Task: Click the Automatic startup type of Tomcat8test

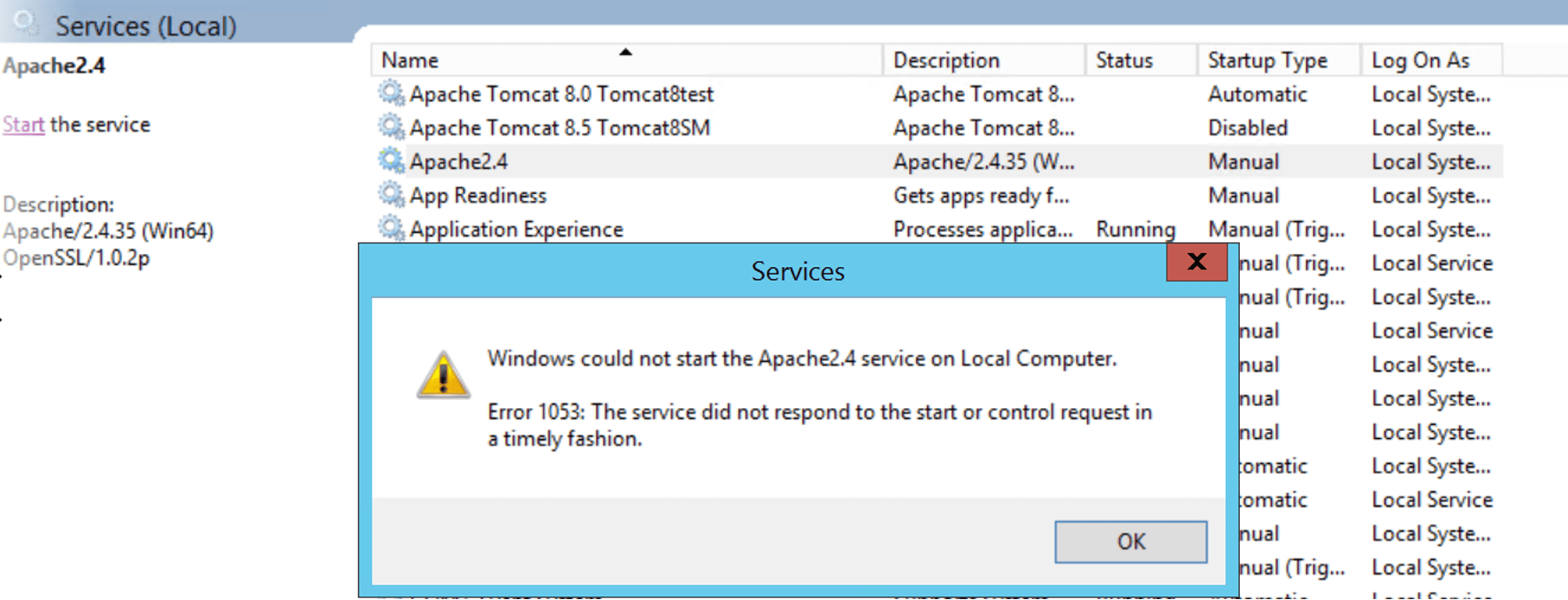Action: point(1257,94)
